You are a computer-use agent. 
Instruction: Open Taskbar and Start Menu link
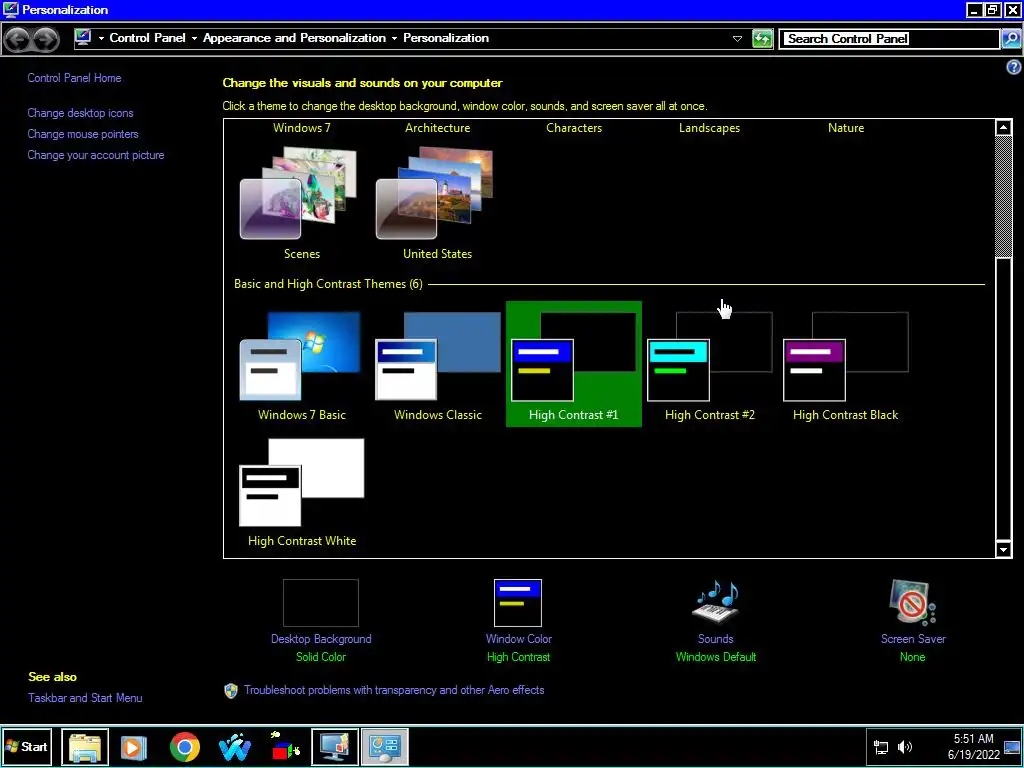click(85, 697)
